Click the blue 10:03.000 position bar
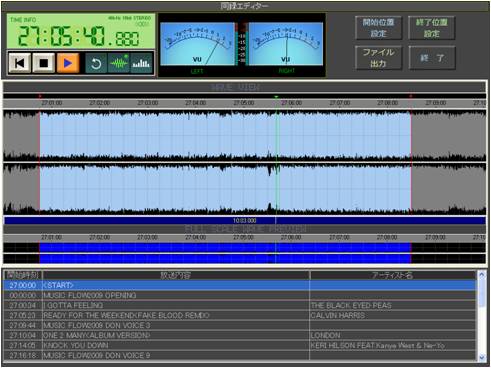This screenshot has width=491, height=368. click(245, 221)
